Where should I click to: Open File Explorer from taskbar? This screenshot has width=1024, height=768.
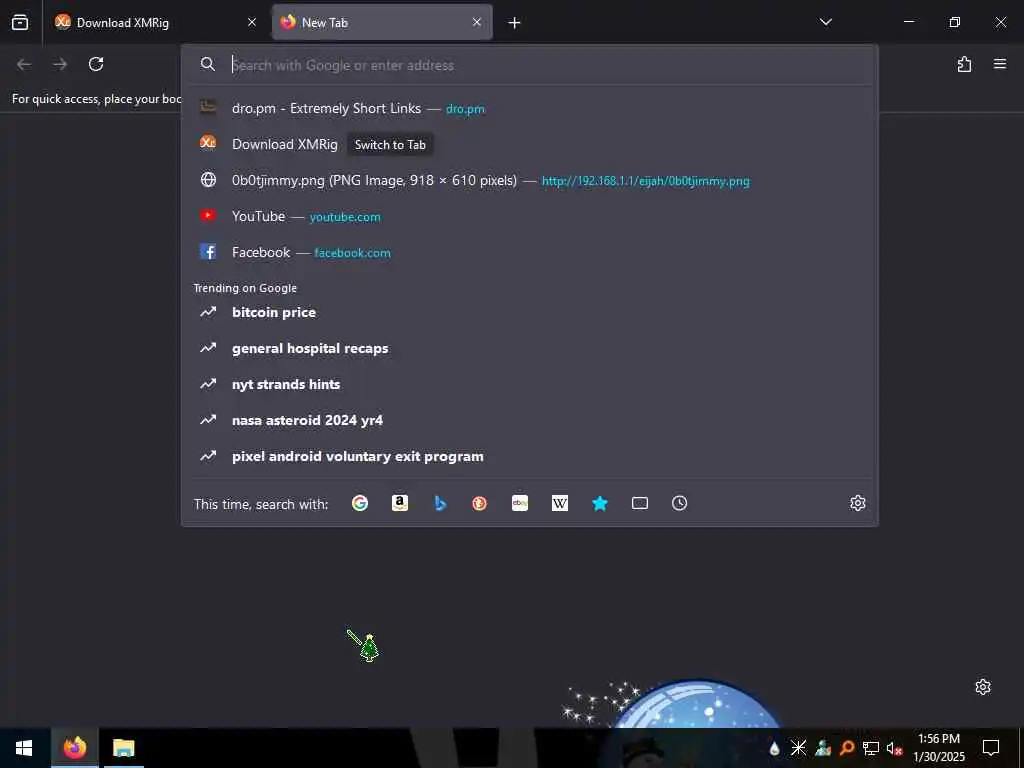click(123, 748)
